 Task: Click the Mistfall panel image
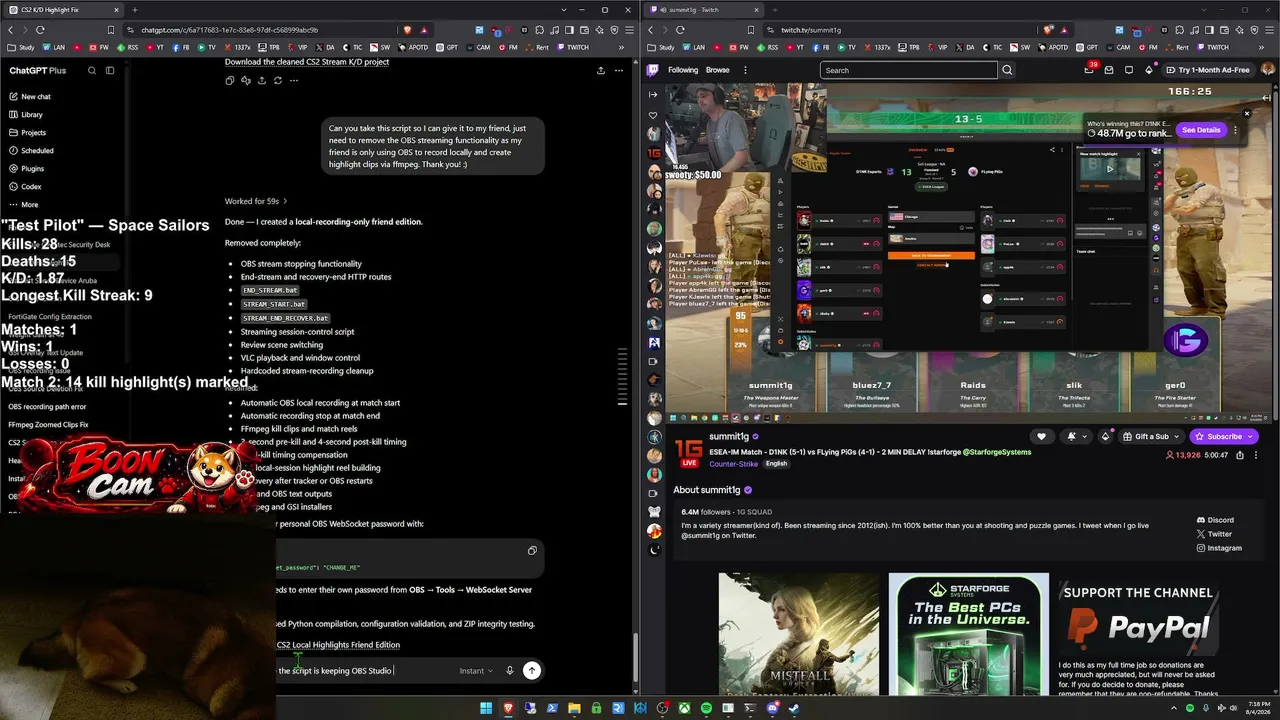point(798,634)
